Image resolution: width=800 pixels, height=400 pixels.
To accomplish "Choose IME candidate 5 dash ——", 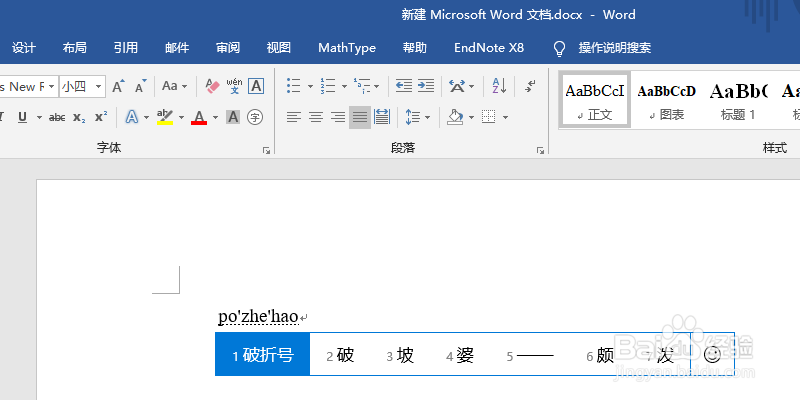I will [x=530, y=355].
